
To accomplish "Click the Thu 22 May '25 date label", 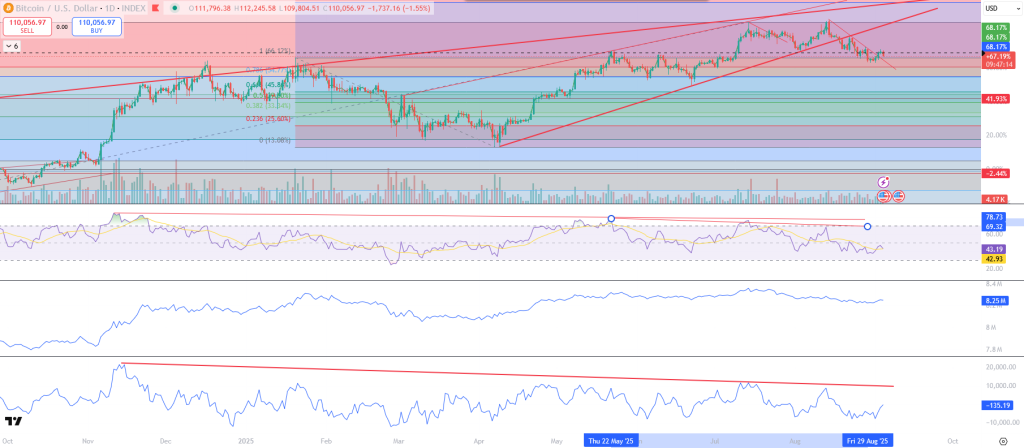I will pos(611,441).
